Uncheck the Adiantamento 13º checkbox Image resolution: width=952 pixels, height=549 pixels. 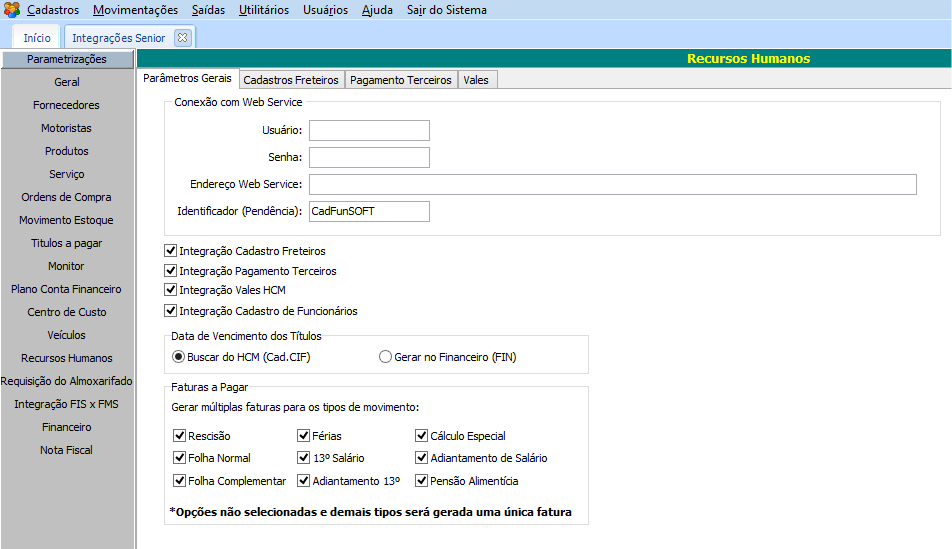click(304, 481)
